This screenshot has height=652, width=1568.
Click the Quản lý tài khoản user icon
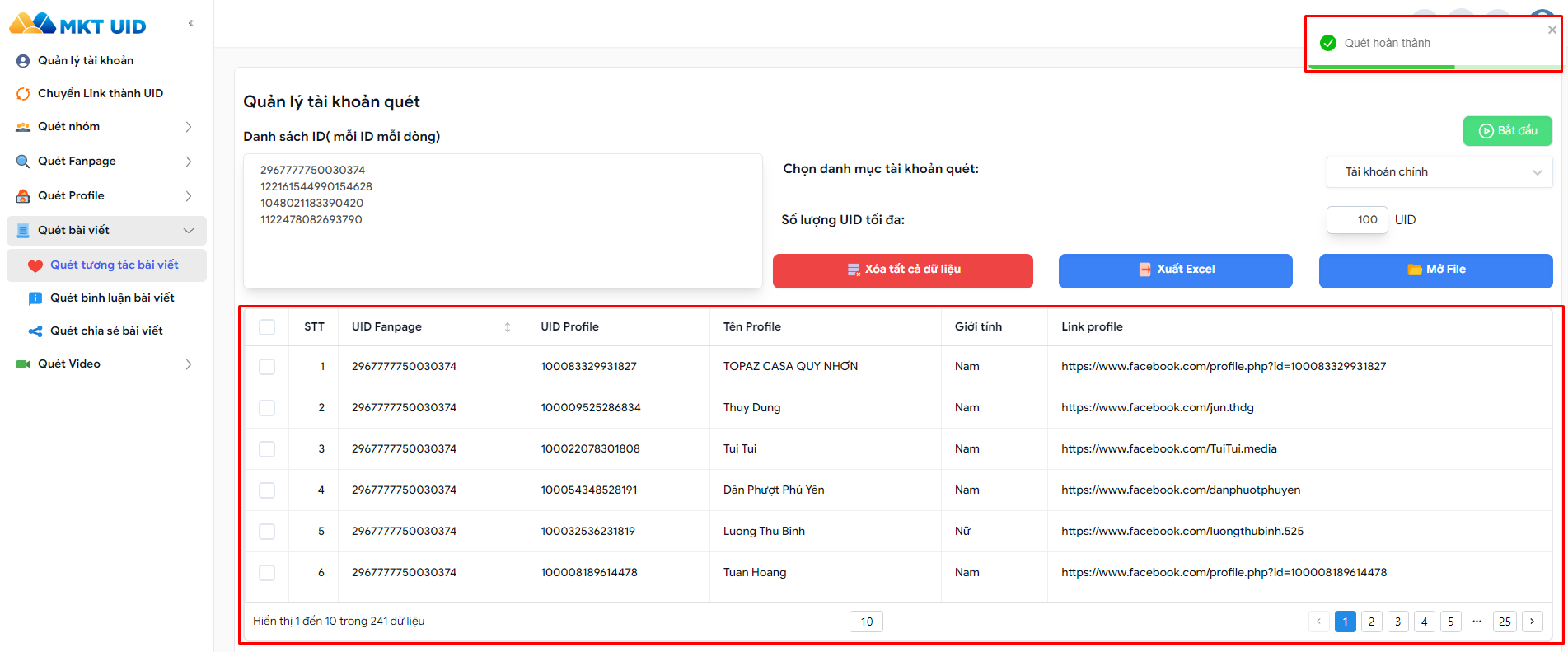click(x=23, y=60)
